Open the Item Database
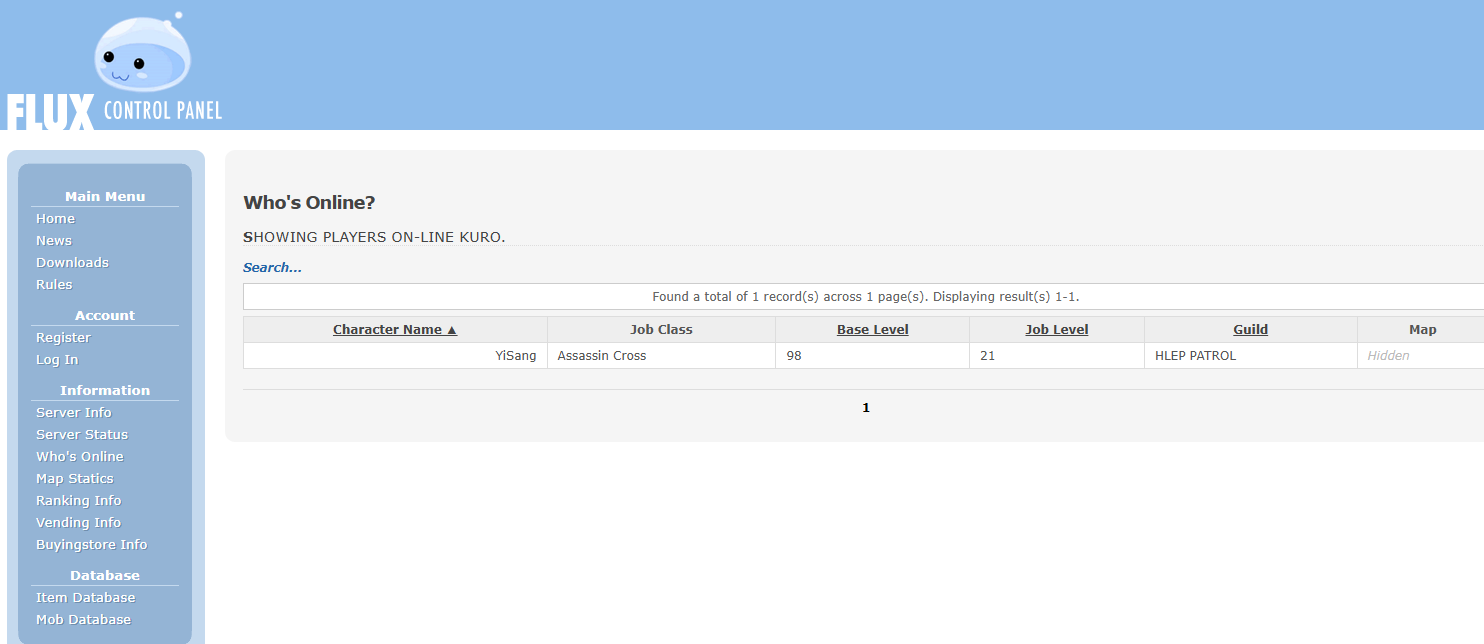Viewport: 1484px width, 644px height. click(x=85, y=598)
